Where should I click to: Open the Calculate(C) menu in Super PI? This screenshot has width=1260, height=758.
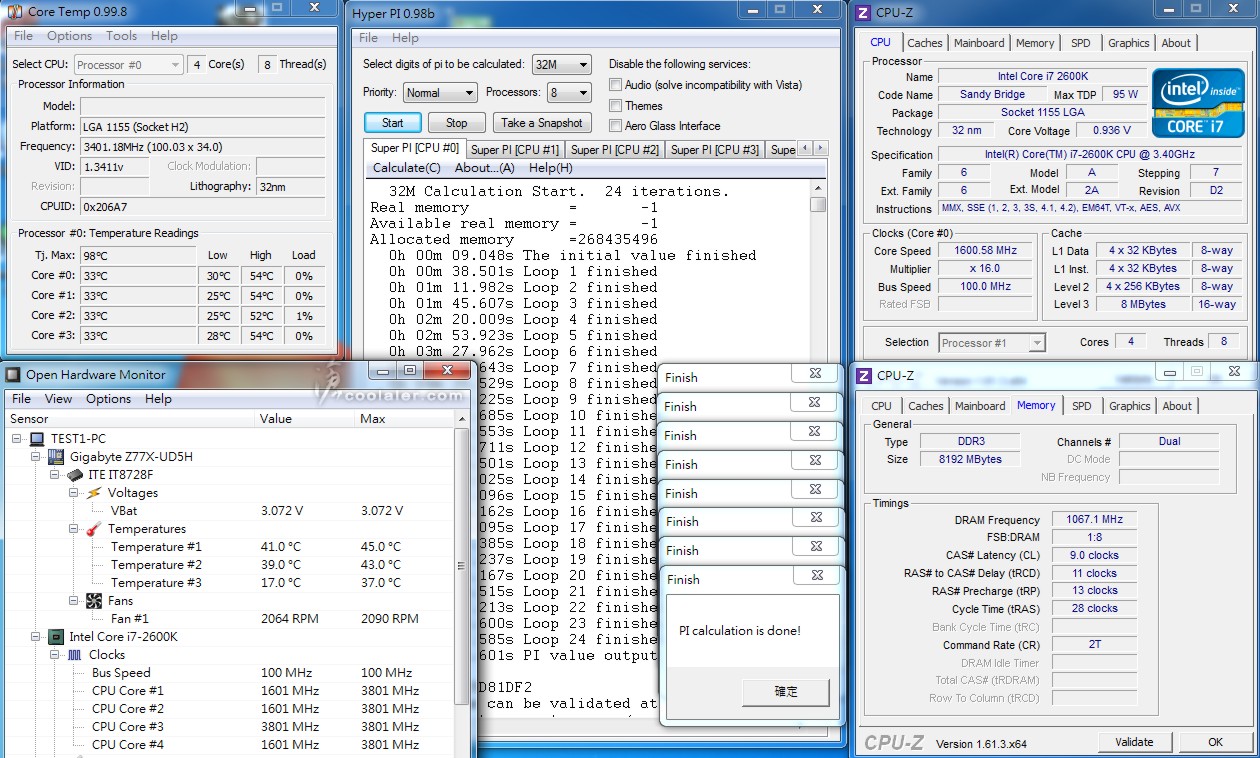click(406, 168)
